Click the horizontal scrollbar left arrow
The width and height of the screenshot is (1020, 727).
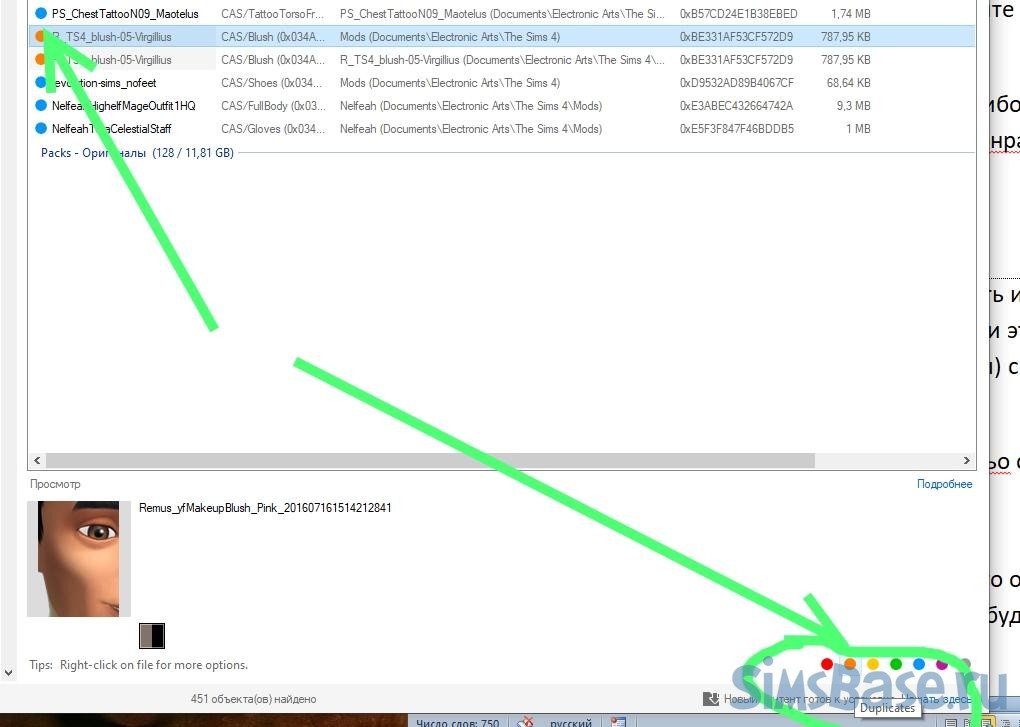click(x=38, y=461)
